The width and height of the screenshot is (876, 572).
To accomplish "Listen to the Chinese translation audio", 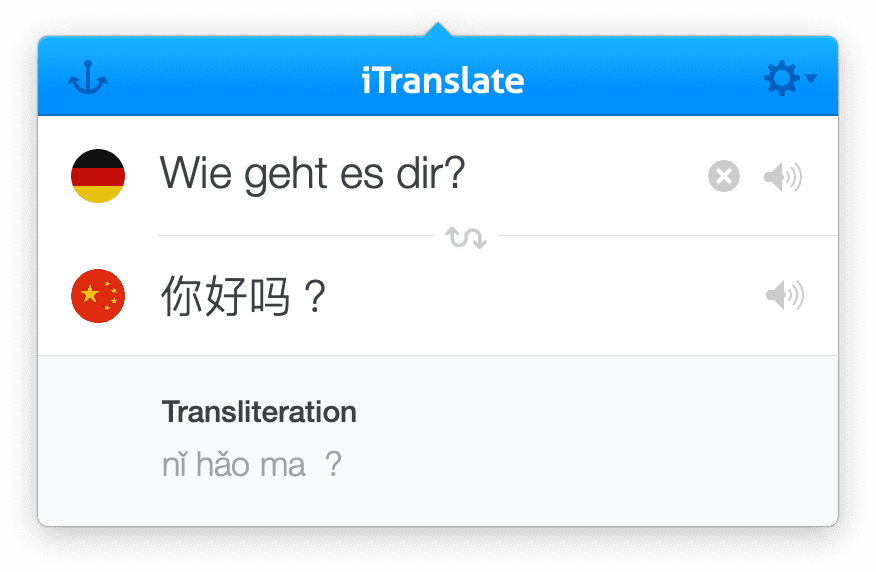I will pyautogui.click(x=784, y=296).
